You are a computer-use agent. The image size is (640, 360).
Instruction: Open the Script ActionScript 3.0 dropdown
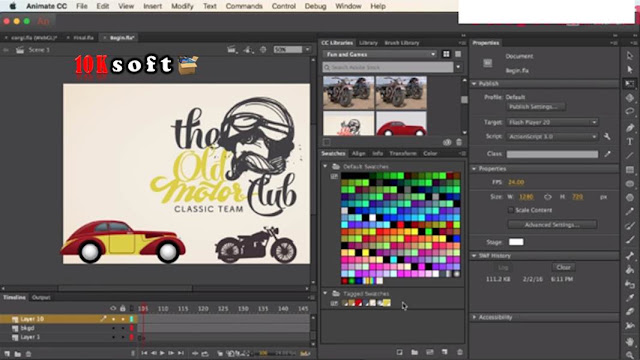coord(553,137)
